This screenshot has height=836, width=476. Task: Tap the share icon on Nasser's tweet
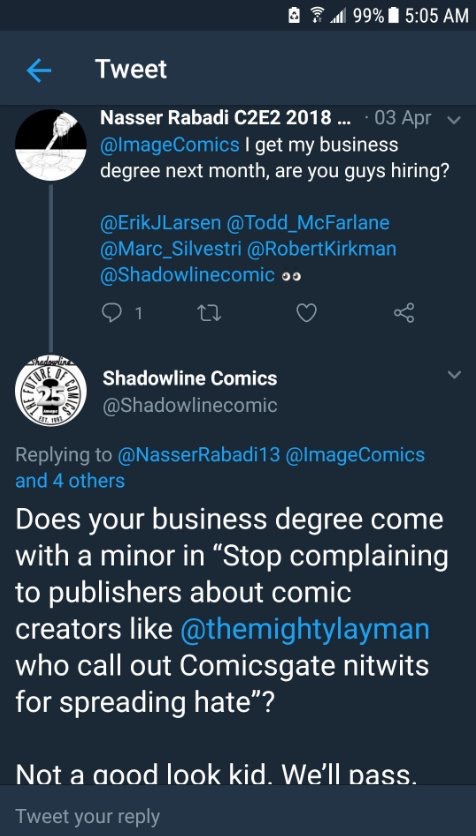coord(404,313)
